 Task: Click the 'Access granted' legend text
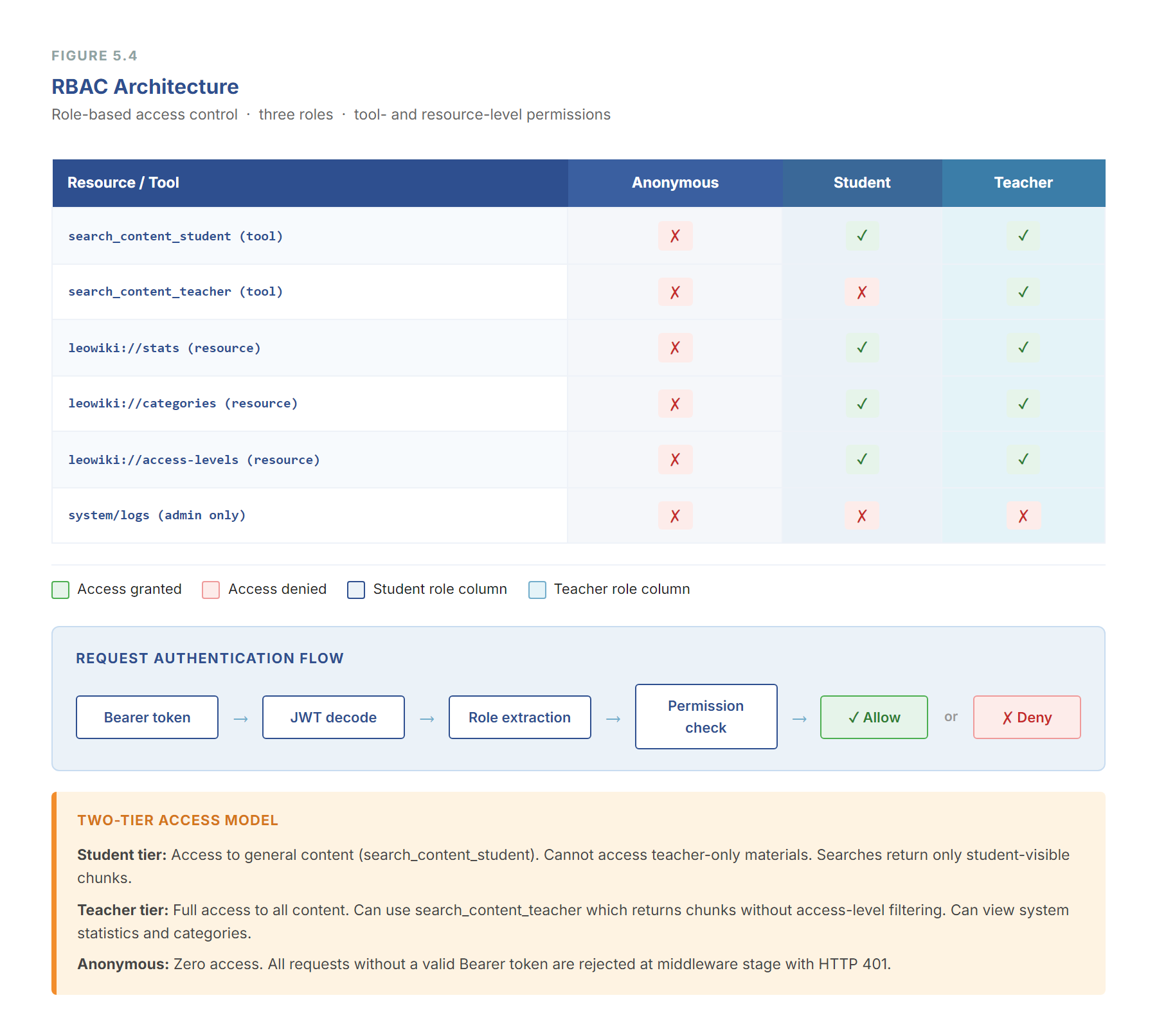pos(129,589)
